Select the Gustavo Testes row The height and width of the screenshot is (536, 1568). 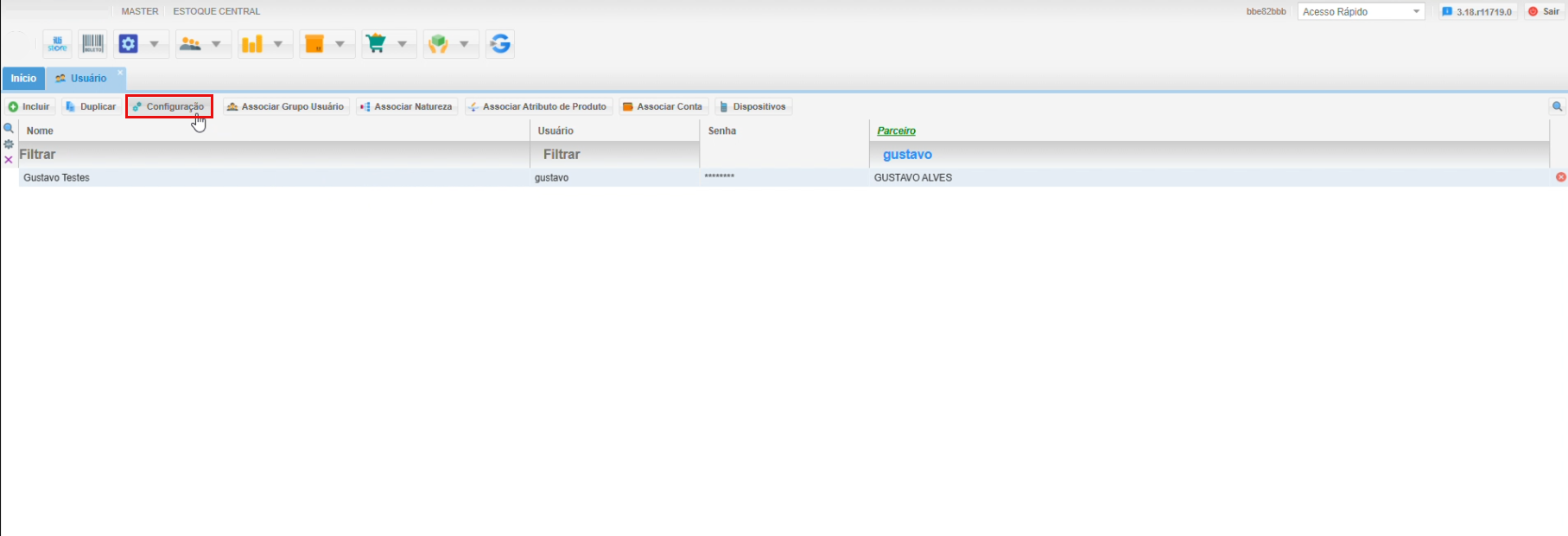(x=259, y=178)
